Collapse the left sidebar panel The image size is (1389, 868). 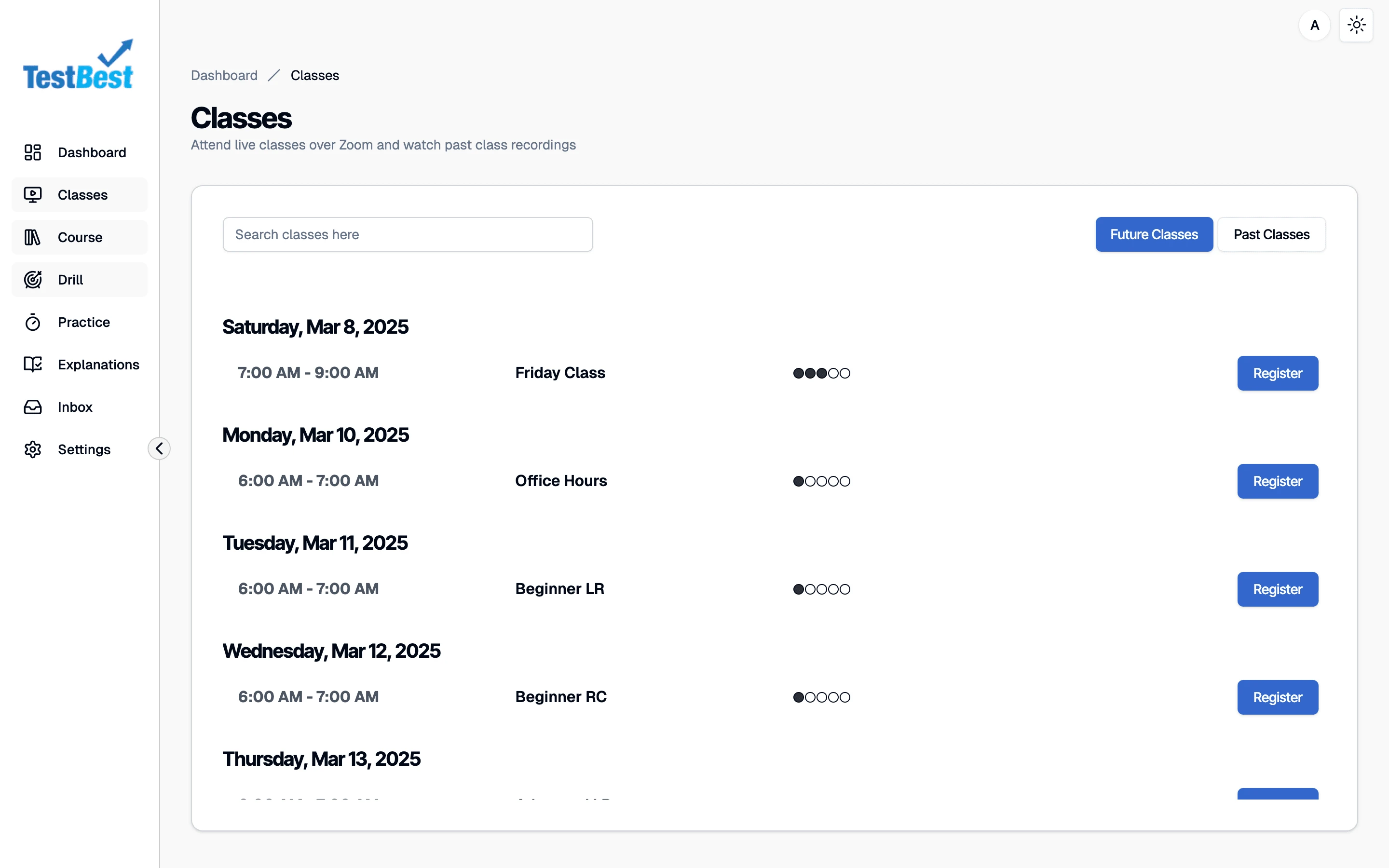click(x=159, y=449)
